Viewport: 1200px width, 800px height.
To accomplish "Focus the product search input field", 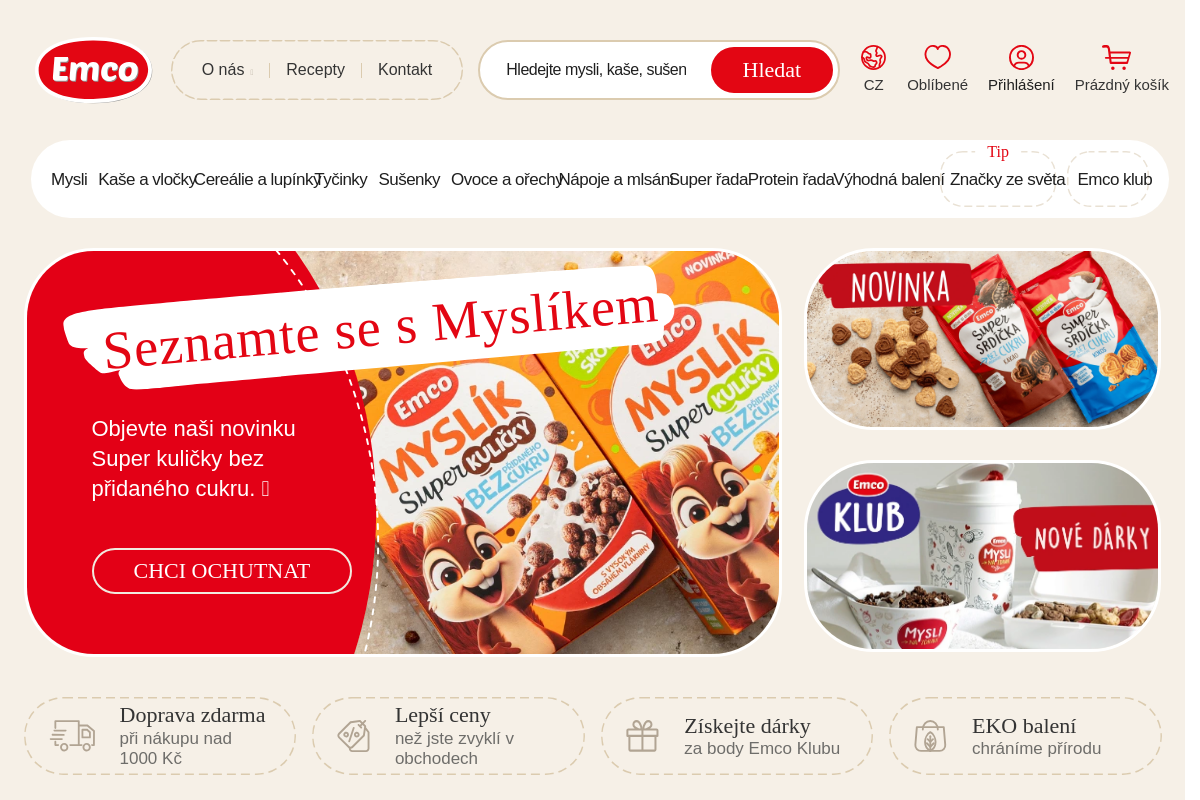I will click(596, 70).
